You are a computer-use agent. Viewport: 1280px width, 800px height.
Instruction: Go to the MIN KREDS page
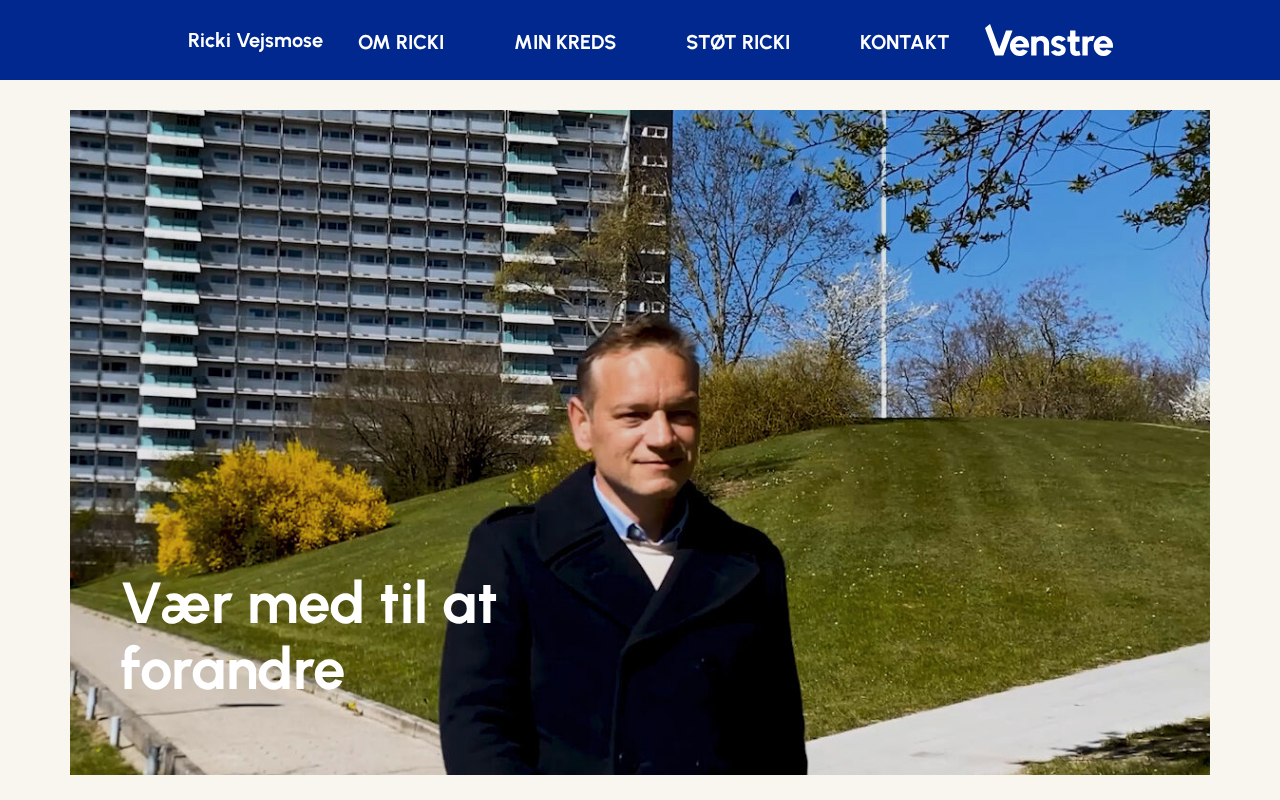[x=565, y=43]
